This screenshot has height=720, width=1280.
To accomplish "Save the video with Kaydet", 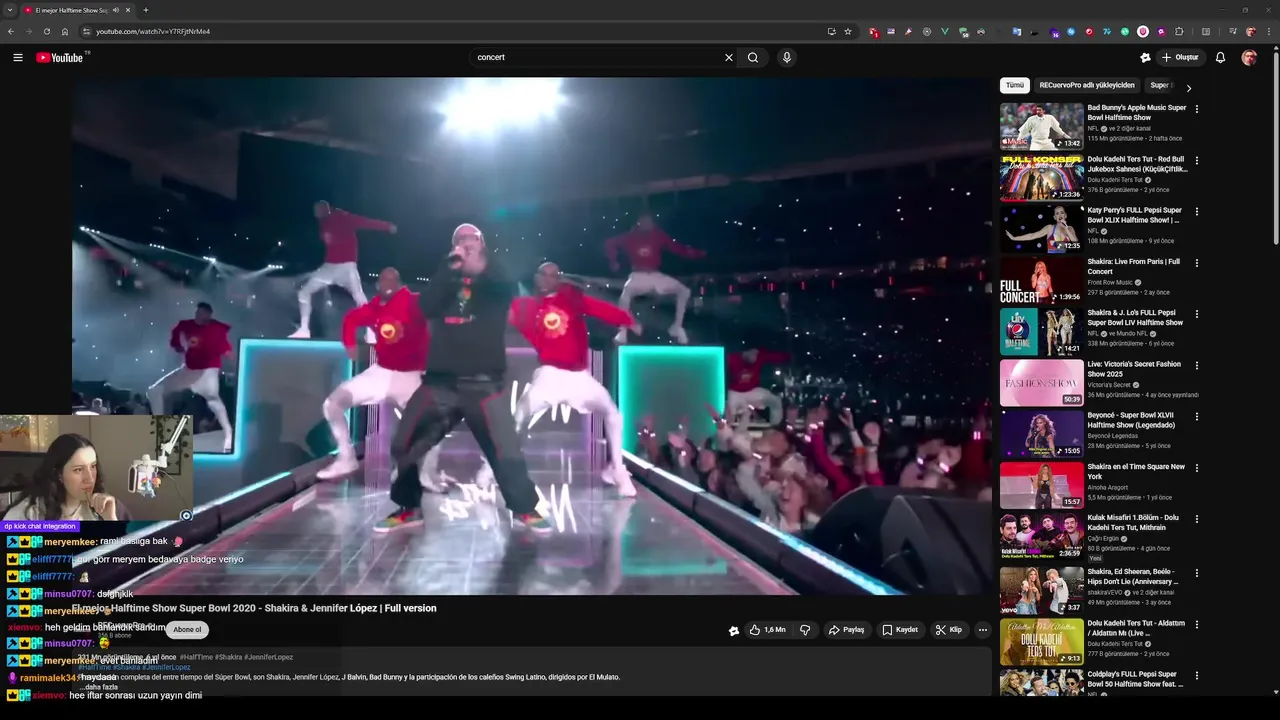I will (x=901, y=630).
